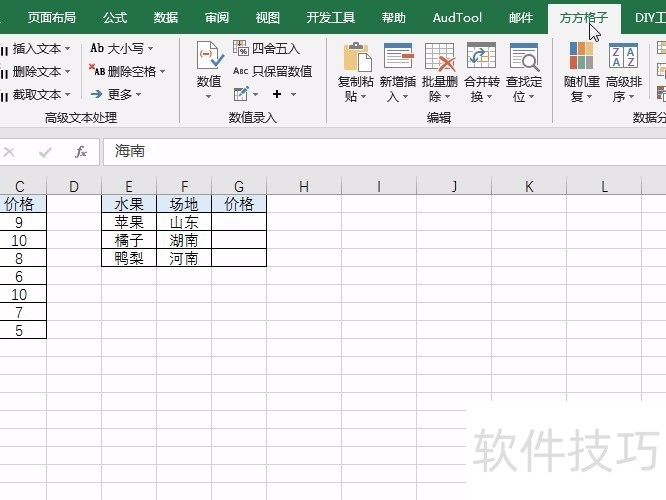
Task: Click the 数值 (value) icon
Action: click(209, 56)
